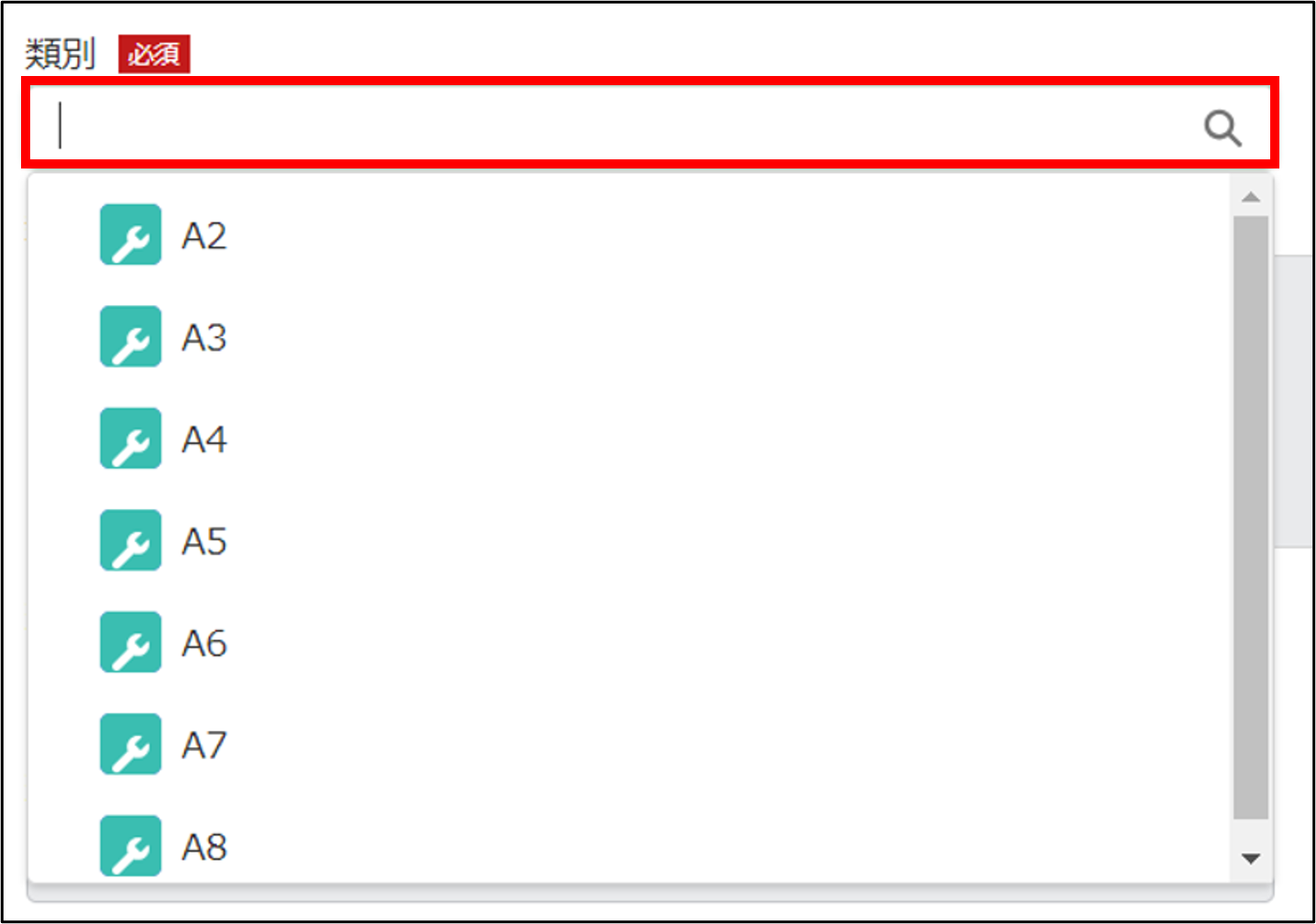Select the A5 list entry

[x=204, y=541]
